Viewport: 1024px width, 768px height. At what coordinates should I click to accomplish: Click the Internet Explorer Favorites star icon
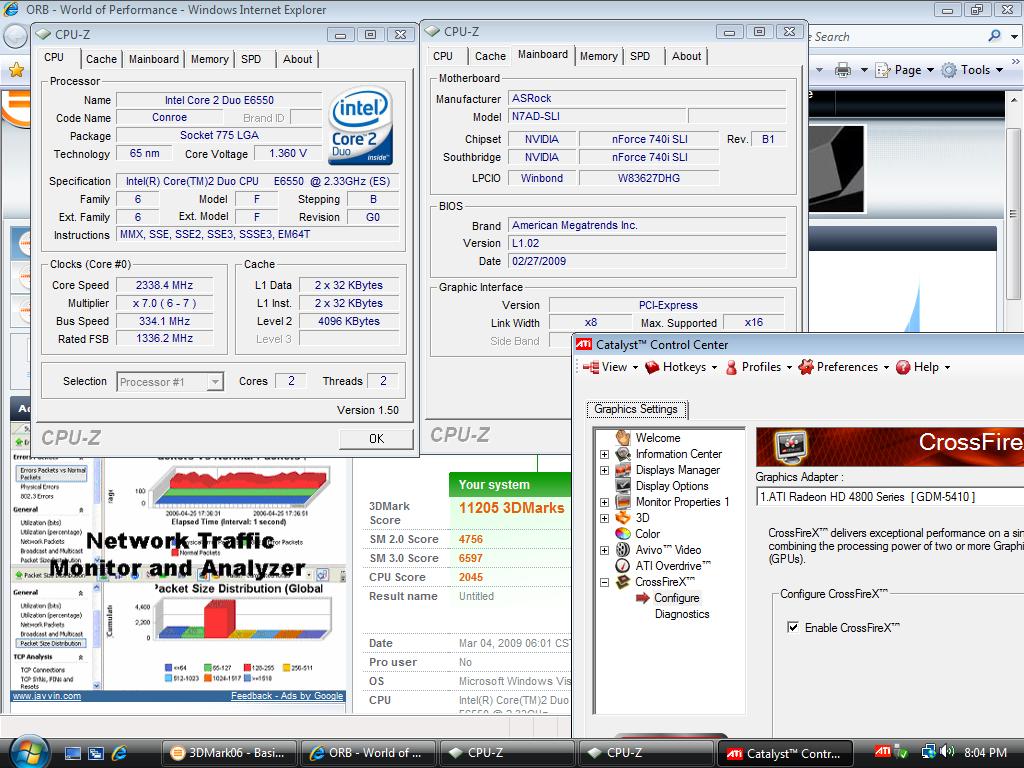[x=17, y=70]
